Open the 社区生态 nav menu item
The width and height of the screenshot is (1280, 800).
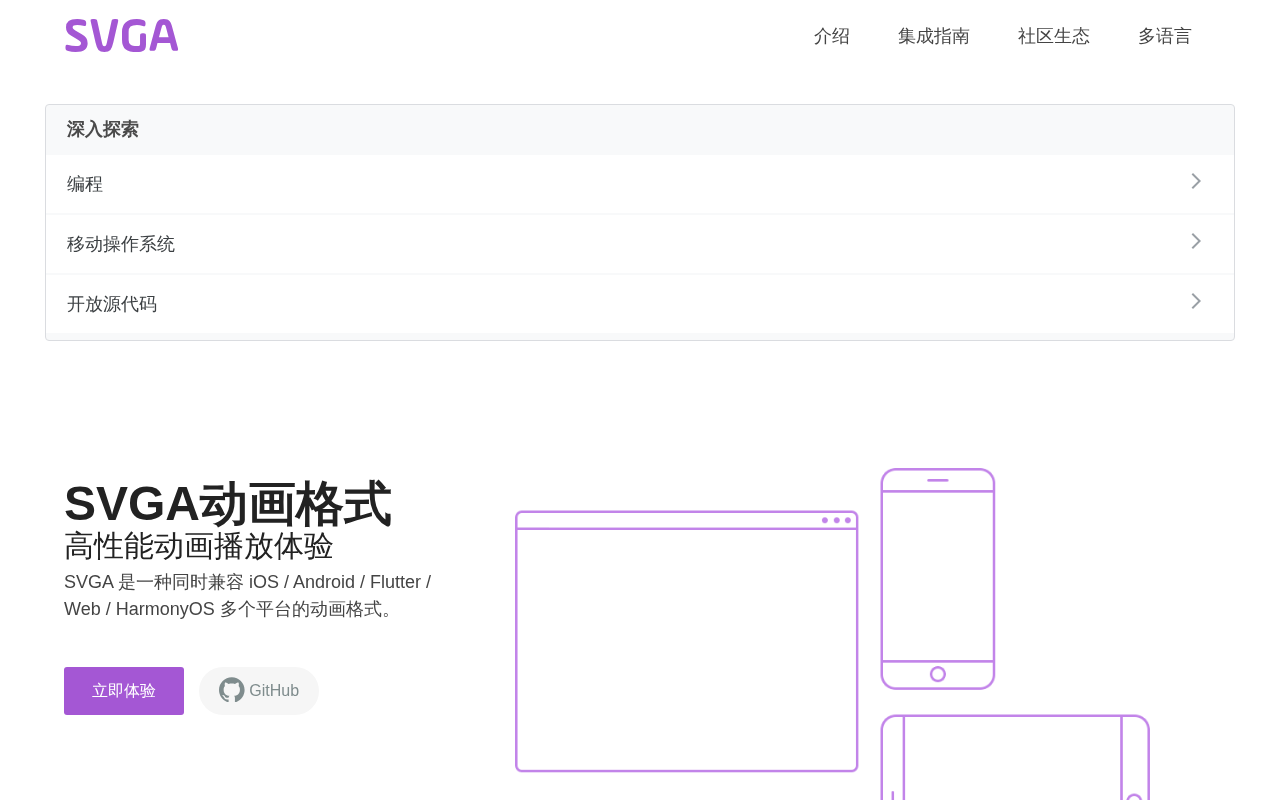click(x=1054, y=36)
